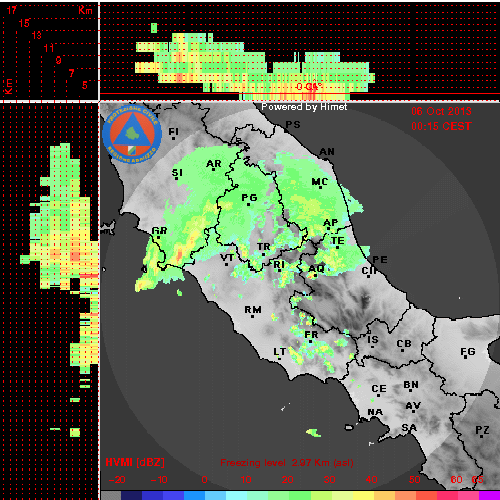
Task: Click the "7" height axis label
Action: click(71, 73)
